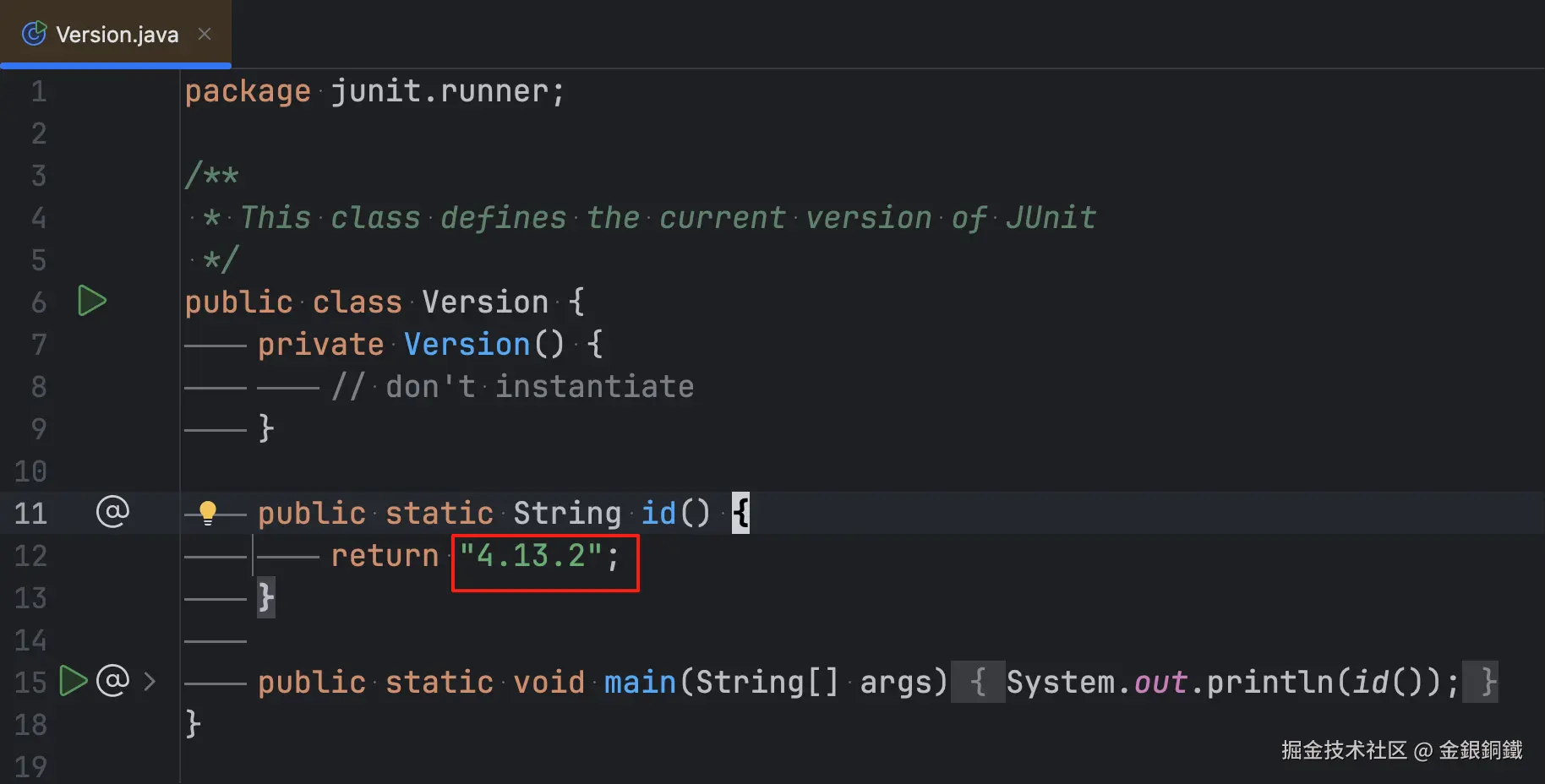
Task: Select the Version.java tab
Action: point(117,35)
